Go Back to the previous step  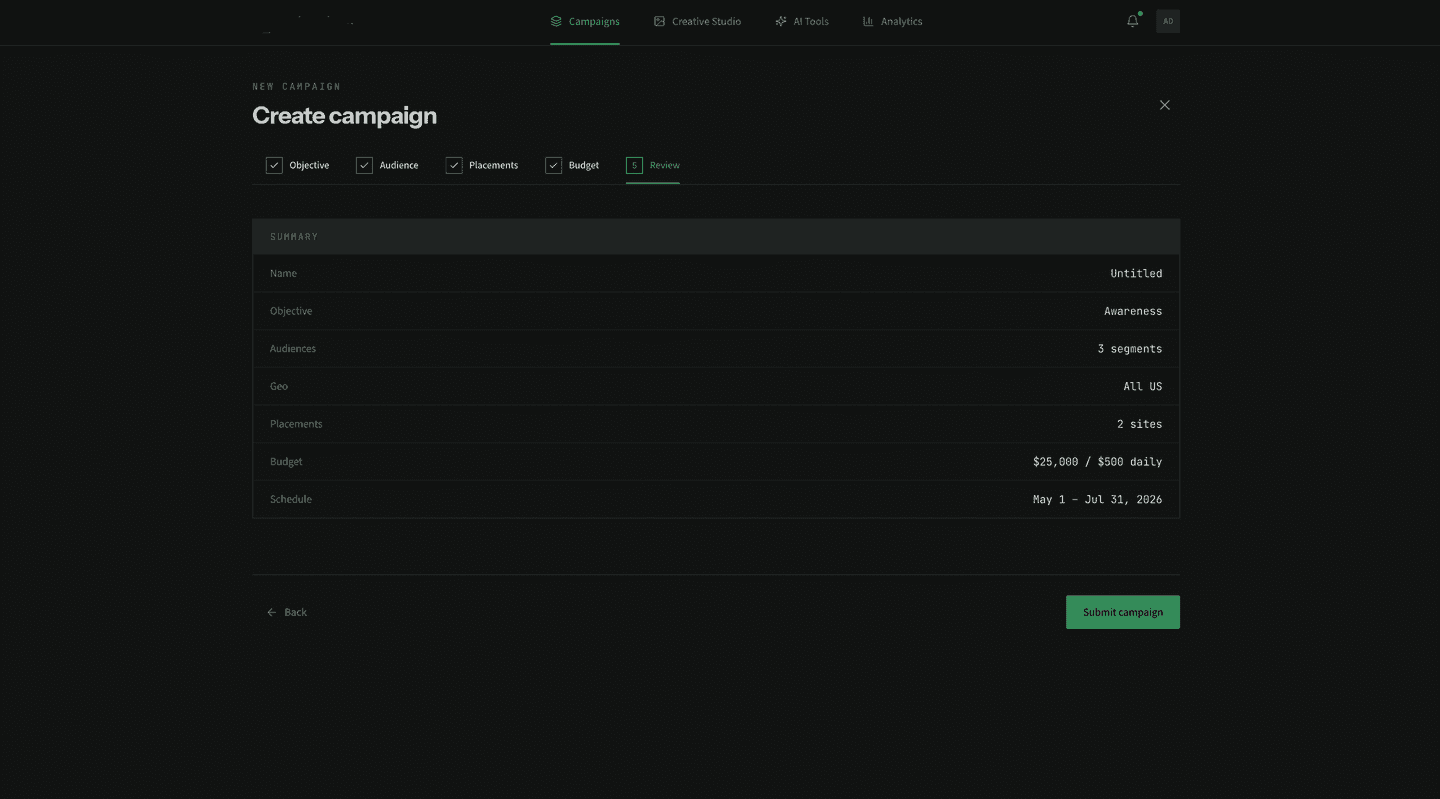287,611
